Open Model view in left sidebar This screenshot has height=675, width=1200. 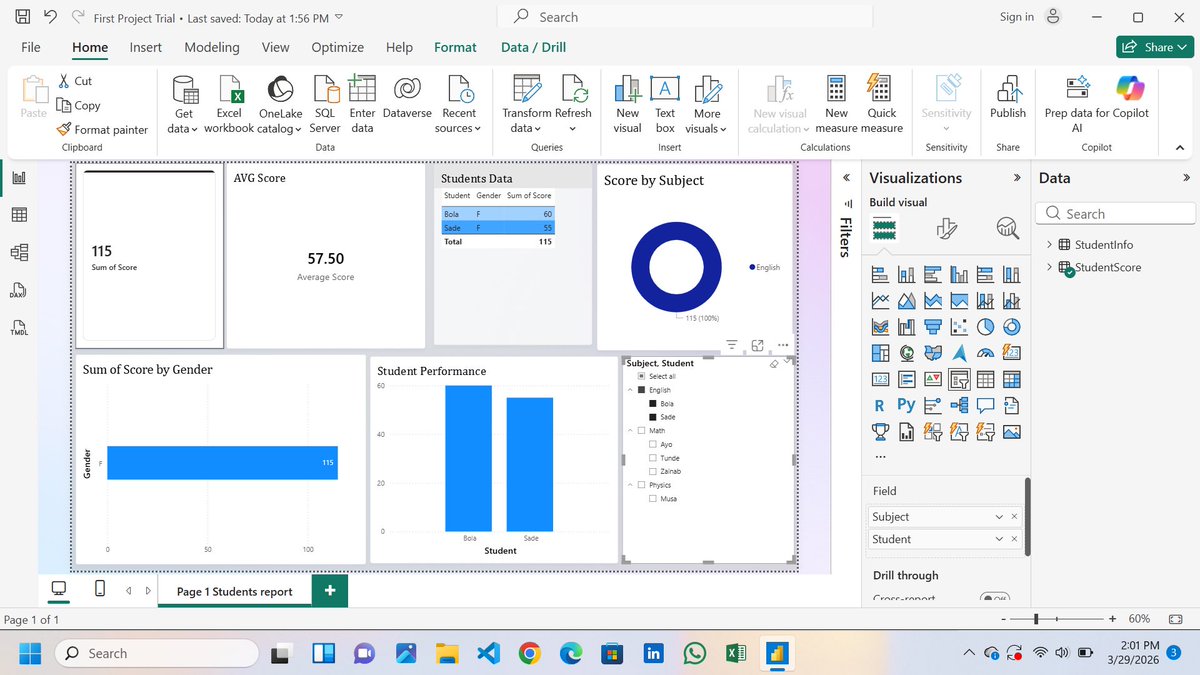point(19,253)
